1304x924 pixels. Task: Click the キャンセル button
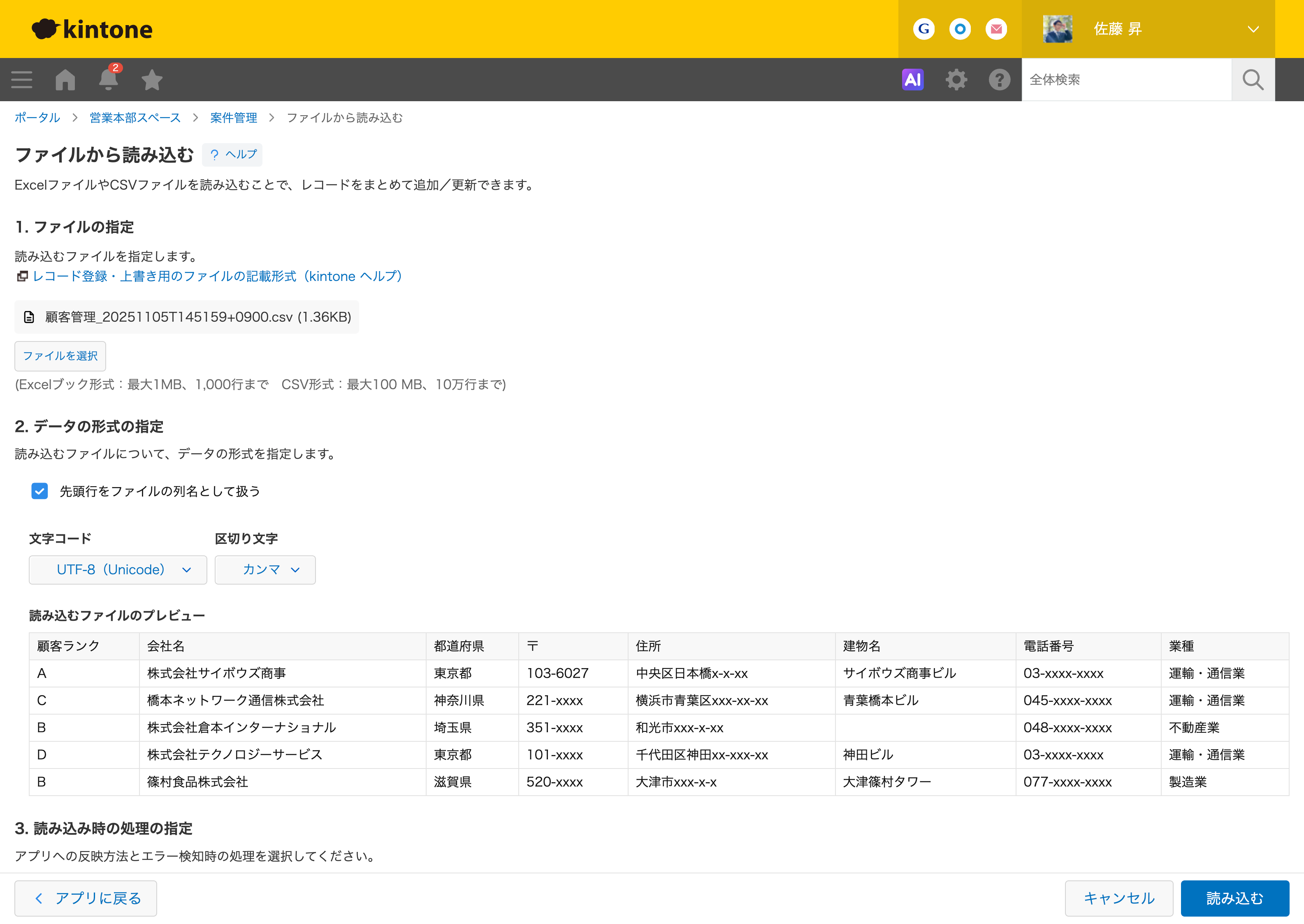[1118, 898]
